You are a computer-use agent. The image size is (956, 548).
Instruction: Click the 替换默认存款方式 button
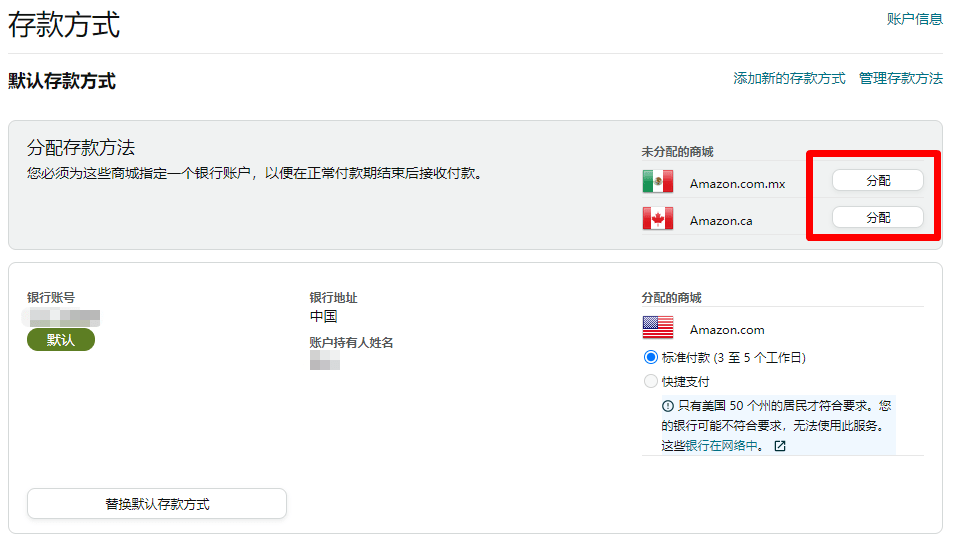click(x=157, y=504)
